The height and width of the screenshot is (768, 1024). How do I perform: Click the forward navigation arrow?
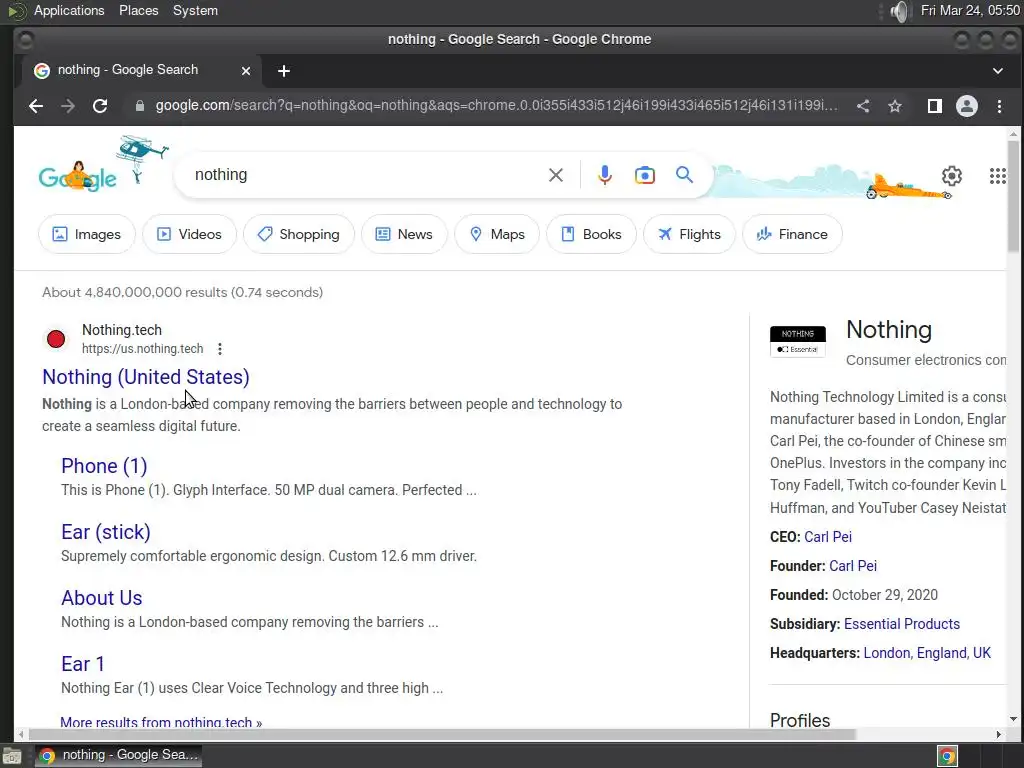click(x=68, y=106)
